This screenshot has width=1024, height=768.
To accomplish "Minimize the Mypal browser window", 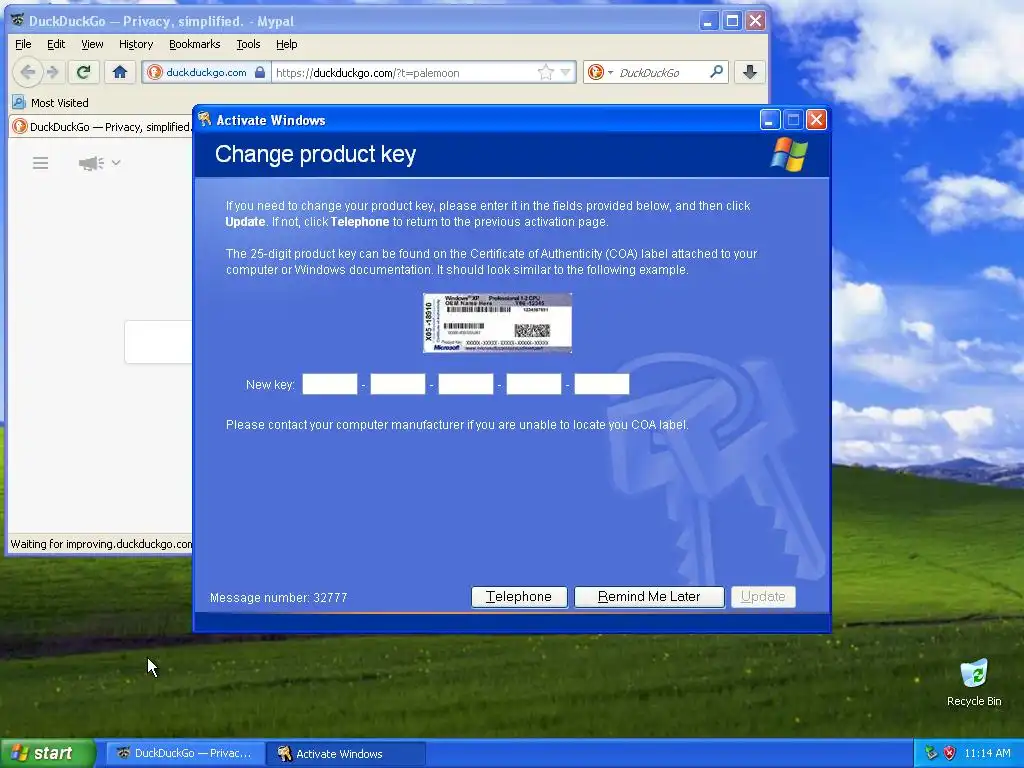I will pyautogui.click(x=709, y=21).
